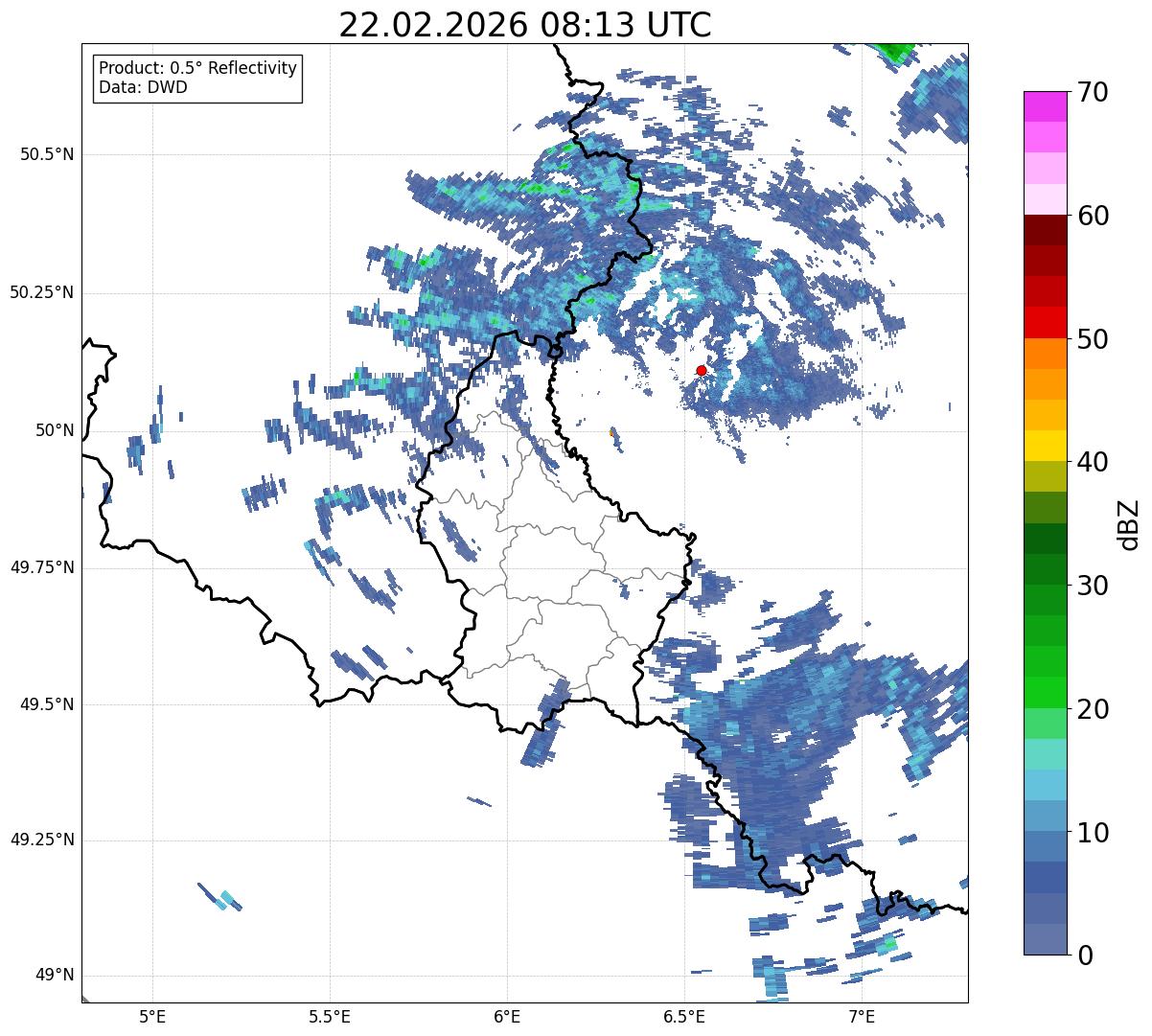This screenshot has width=1152, height=1036.
Task: Click the longitude label 7°E
Action: [x=862, y=1018]
